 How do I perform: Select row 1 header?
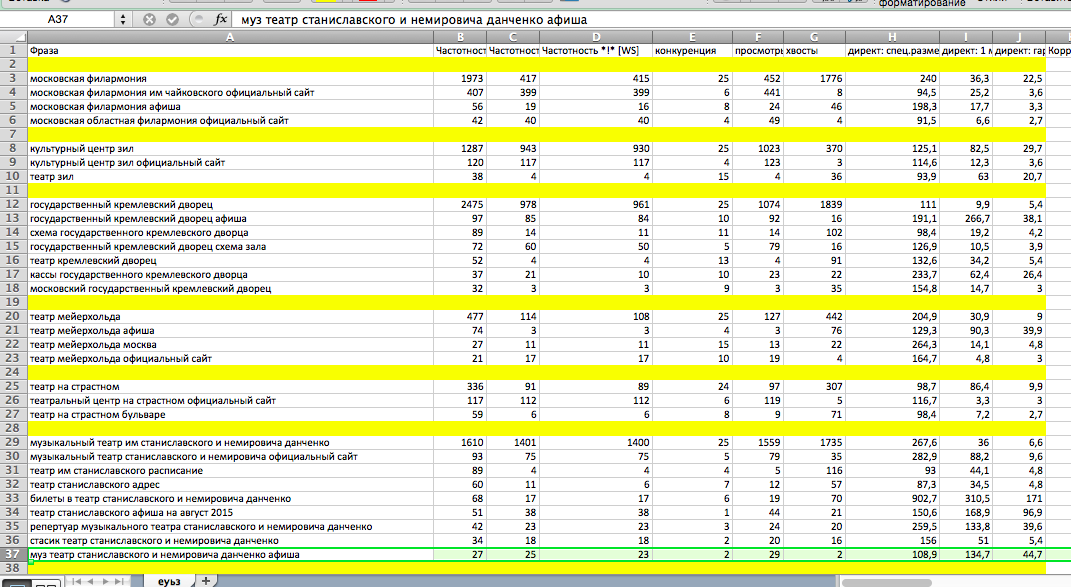coord(14,51)
